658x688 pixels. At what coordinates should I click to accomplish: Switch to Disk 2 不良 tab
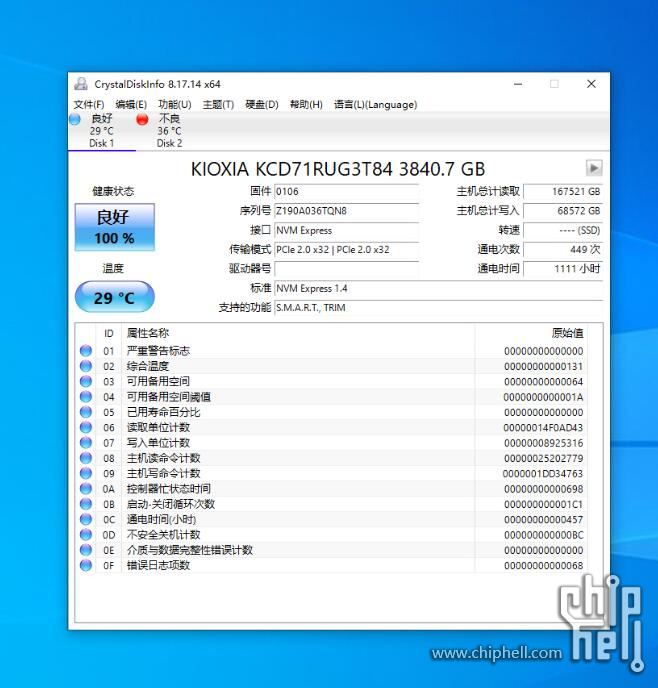(169, 131)
